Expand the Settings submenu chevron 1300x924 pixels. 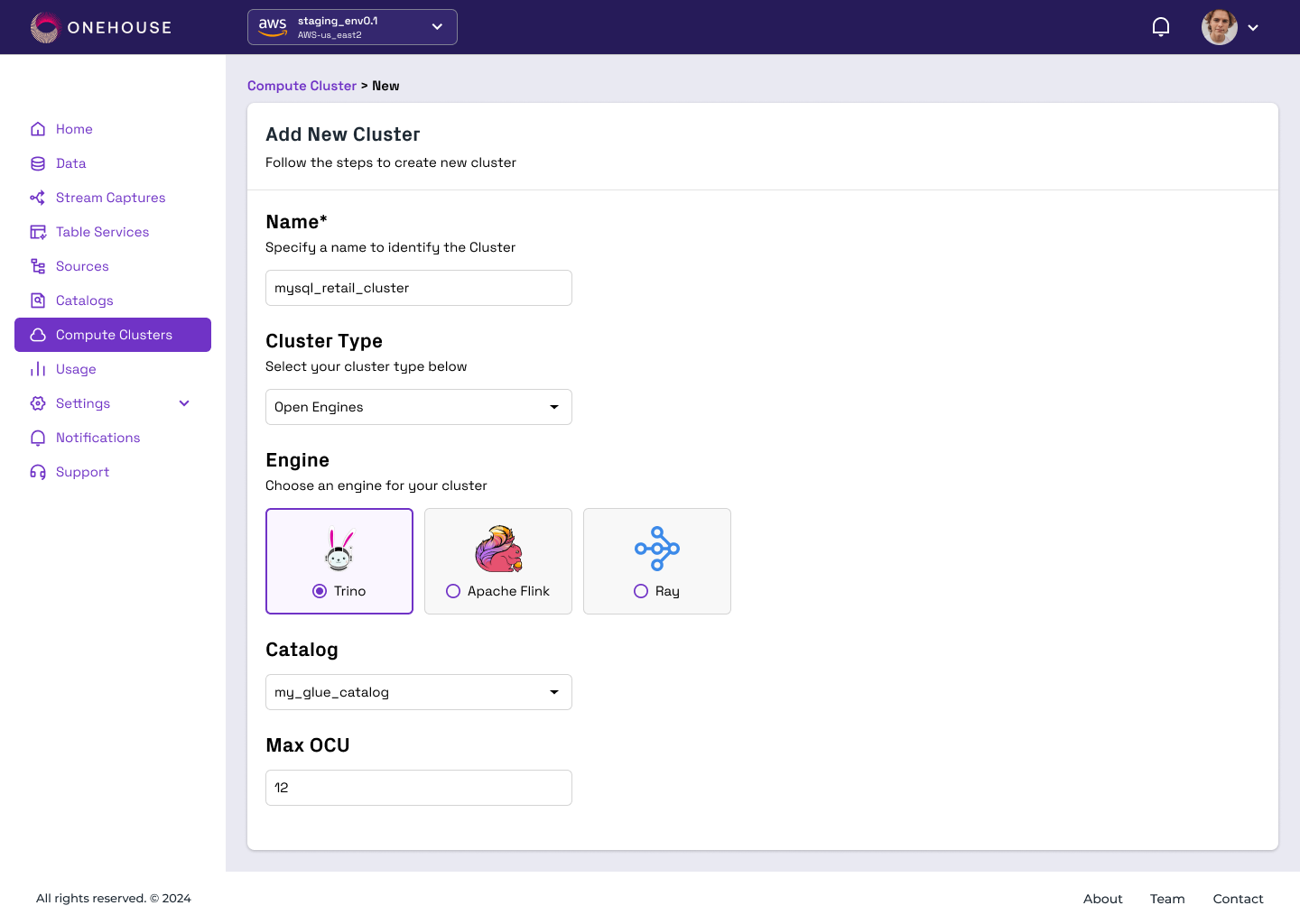(x=184, y=403)
